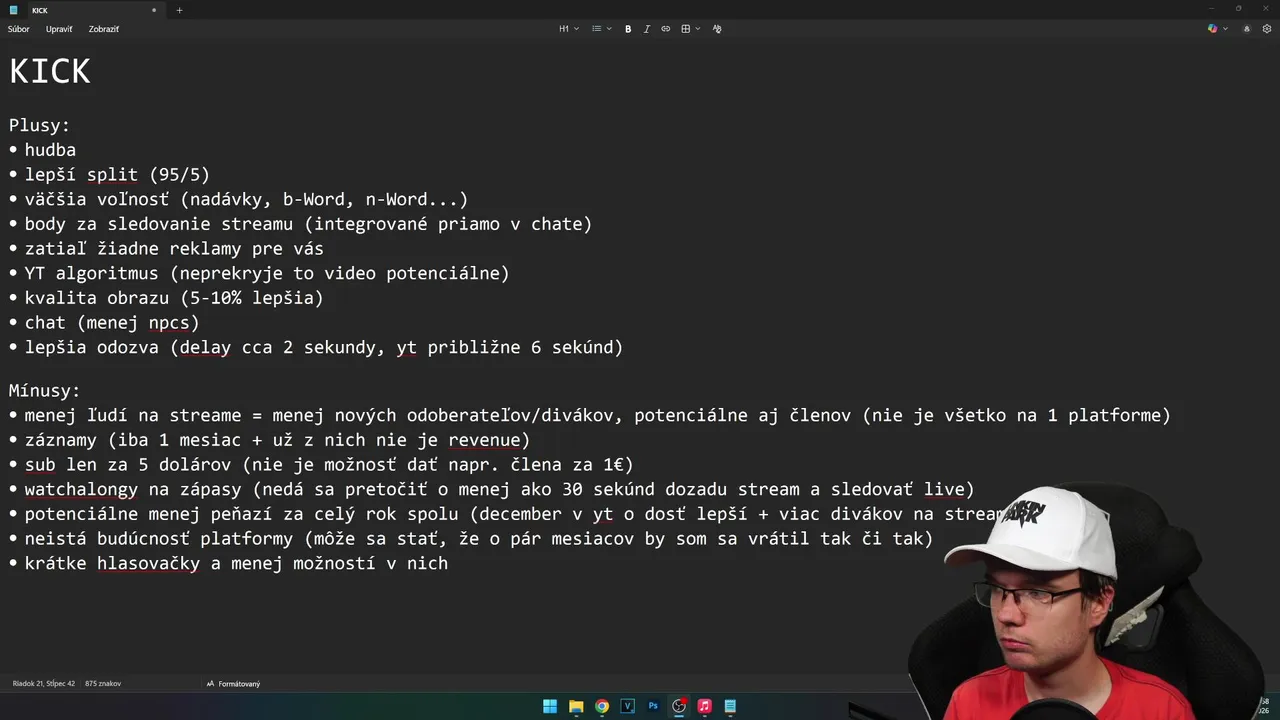The height and width of the screenshot is (720, 1280).
Task: Click the 'YT algoritmus' bullet line
Action: point(267,273)
